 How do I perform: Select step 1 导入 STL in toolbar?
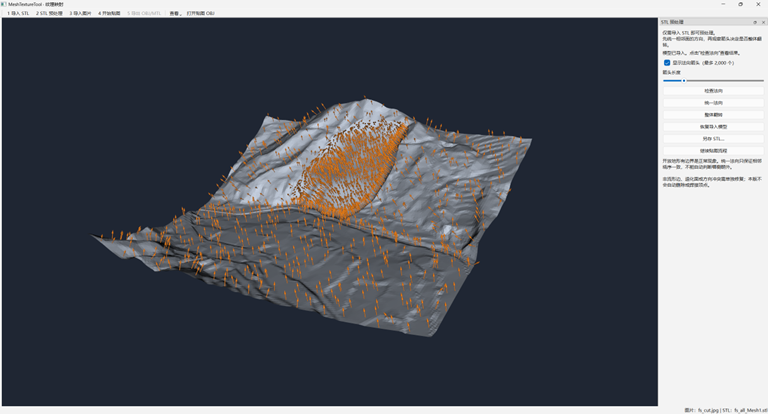[x=18, y=13]
